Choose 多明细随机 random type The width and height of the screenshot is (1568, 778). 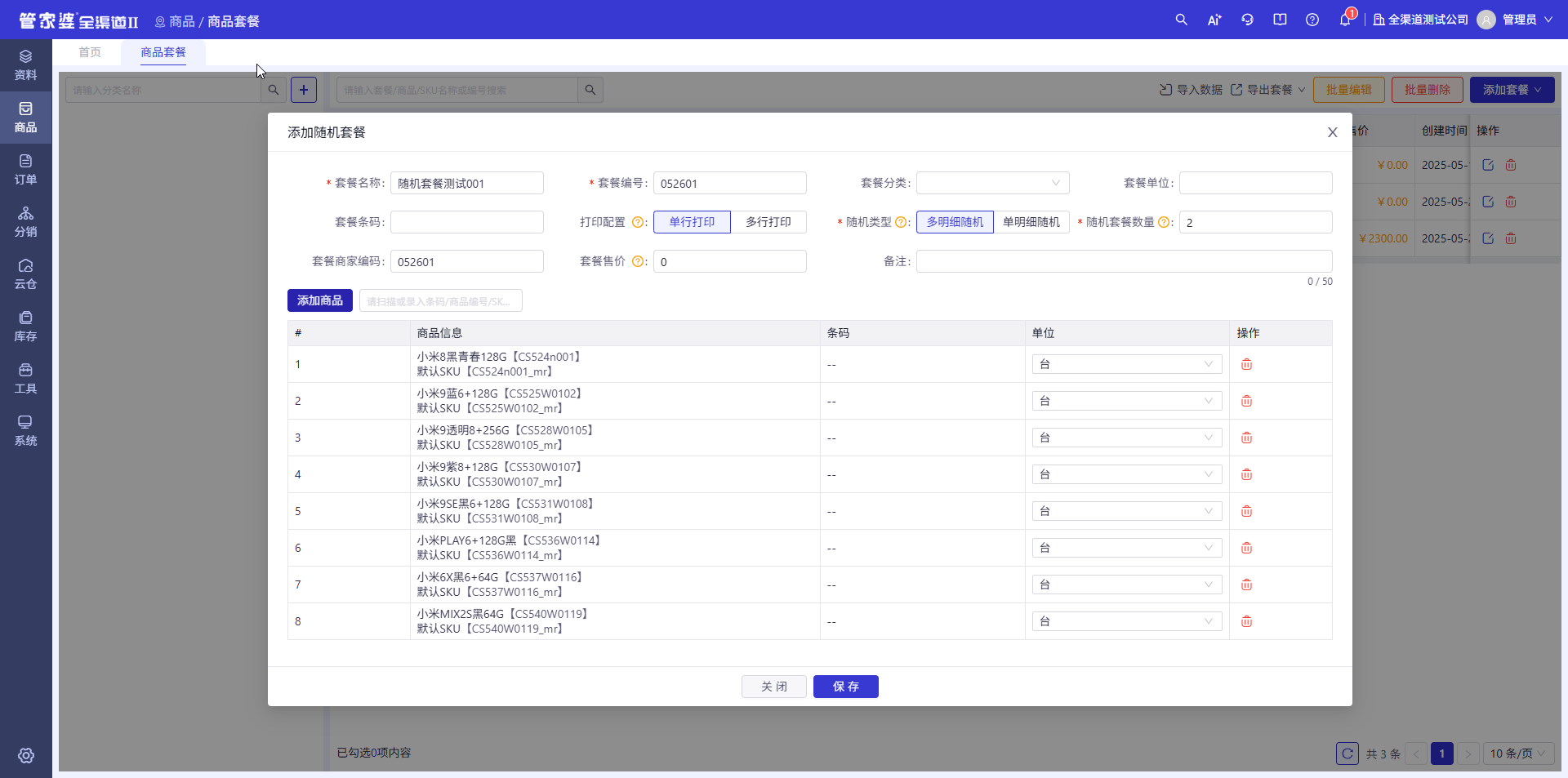(955, 222)
